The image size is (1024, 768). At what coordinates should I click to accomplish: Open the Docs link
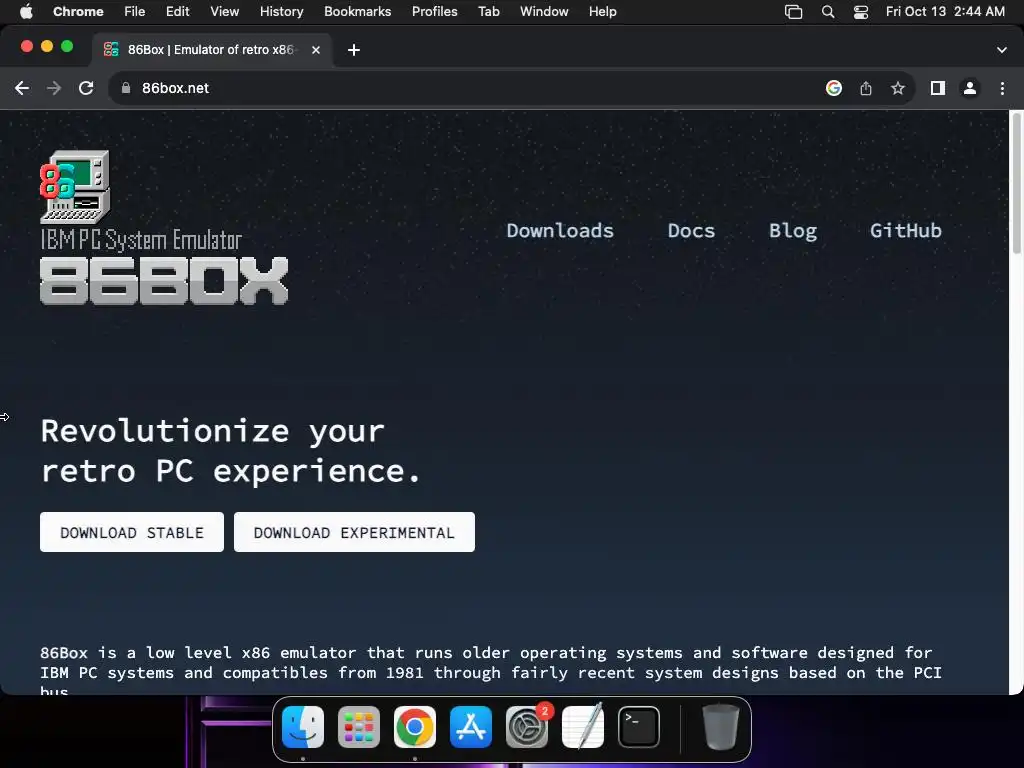(691, 231)
